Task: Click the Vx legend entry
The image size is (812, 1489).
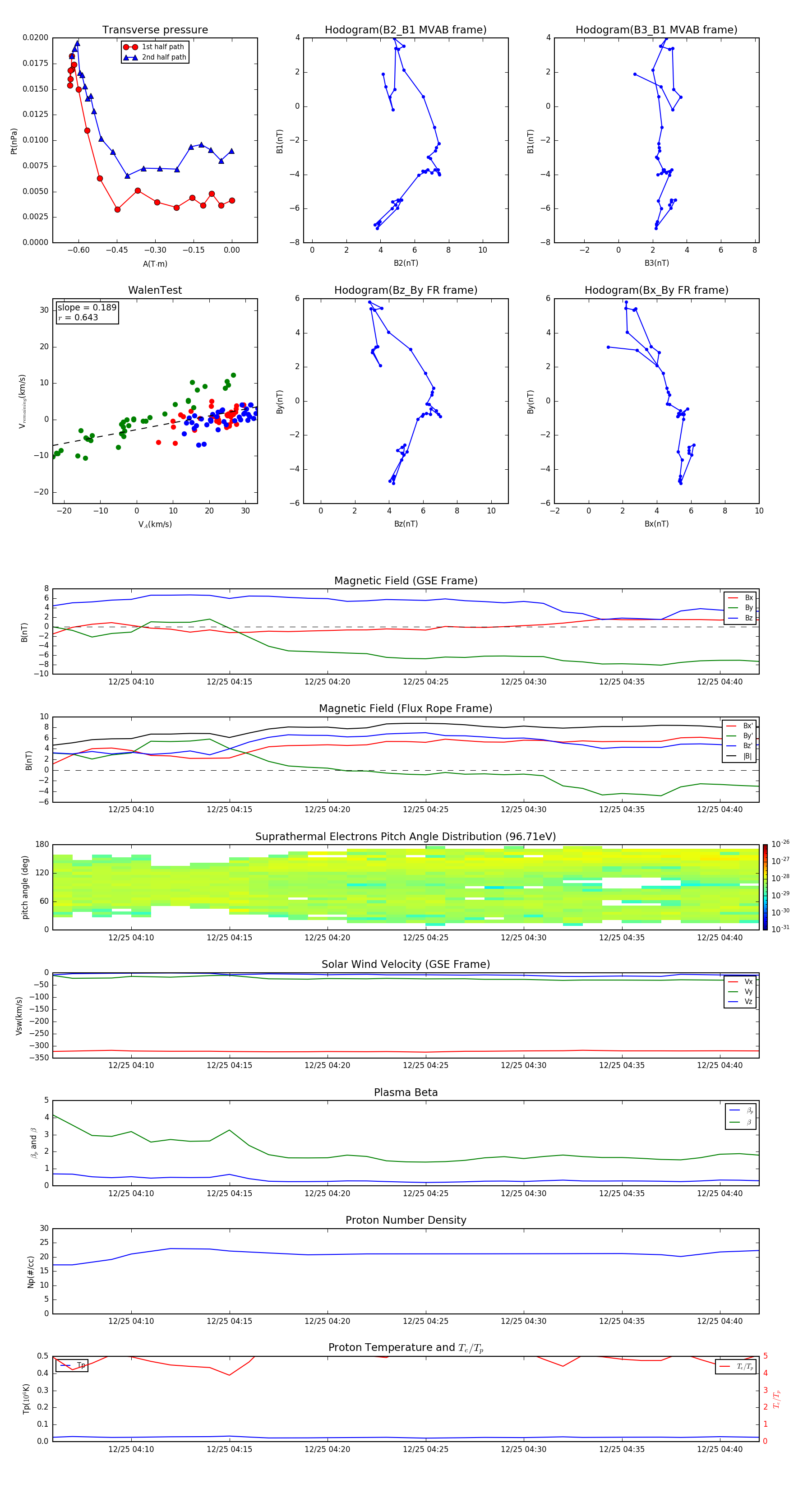Action: click(x=740, y=981)
